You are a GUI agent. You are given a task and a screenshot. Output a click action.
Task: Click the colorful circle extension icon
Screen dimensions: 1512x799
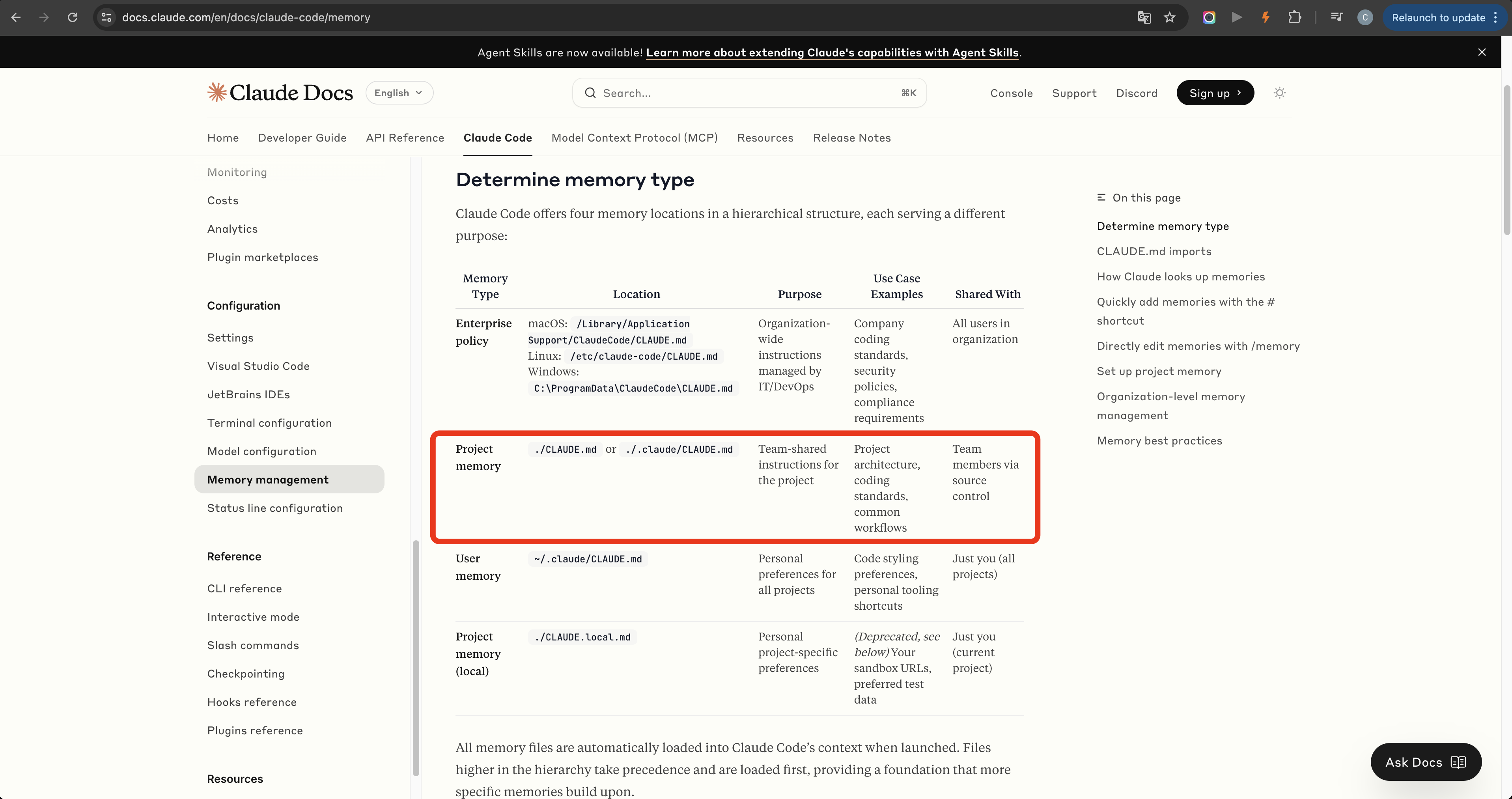[x=1209, y=18]
